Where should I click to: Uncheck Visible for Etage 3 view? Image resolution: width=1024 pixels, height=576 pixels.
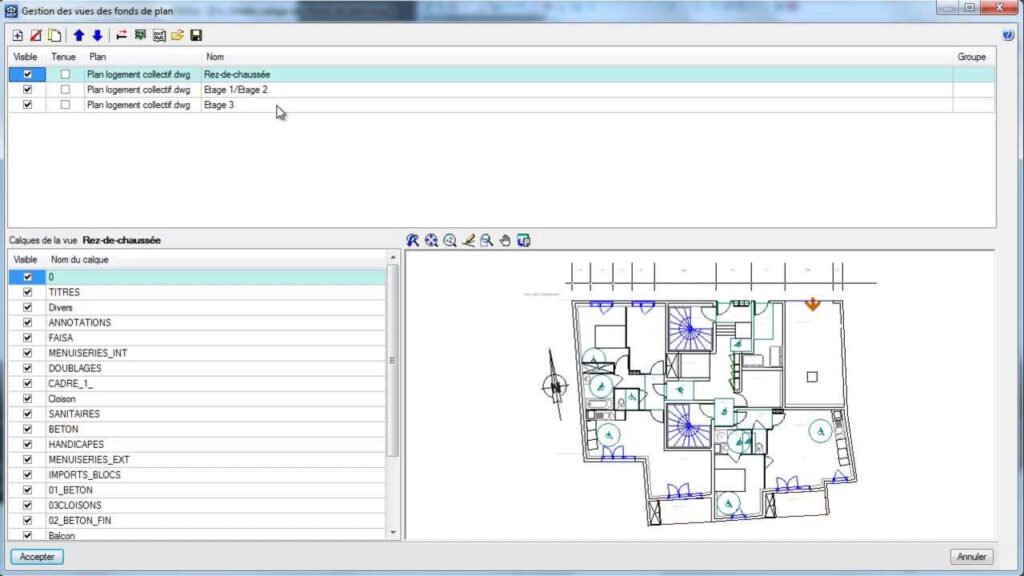(27, 105)
